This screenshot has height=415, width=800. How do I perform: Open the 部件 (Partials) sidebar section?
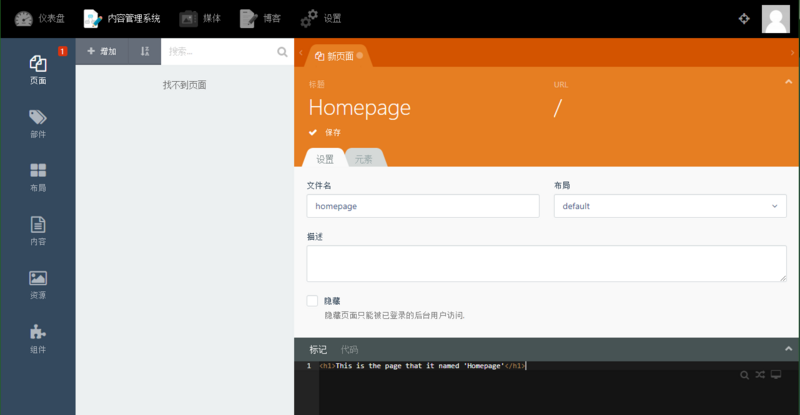tap(38, 123)
